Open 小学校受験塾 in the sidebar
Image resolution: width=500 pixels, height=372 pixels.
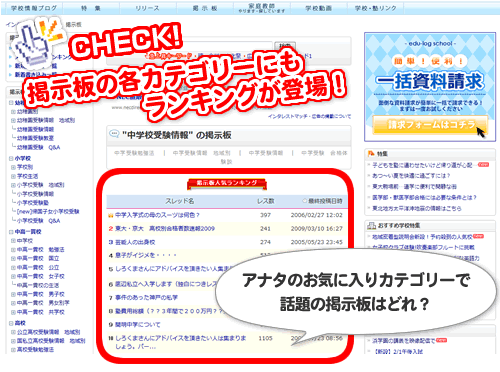(x=33, y=203)
